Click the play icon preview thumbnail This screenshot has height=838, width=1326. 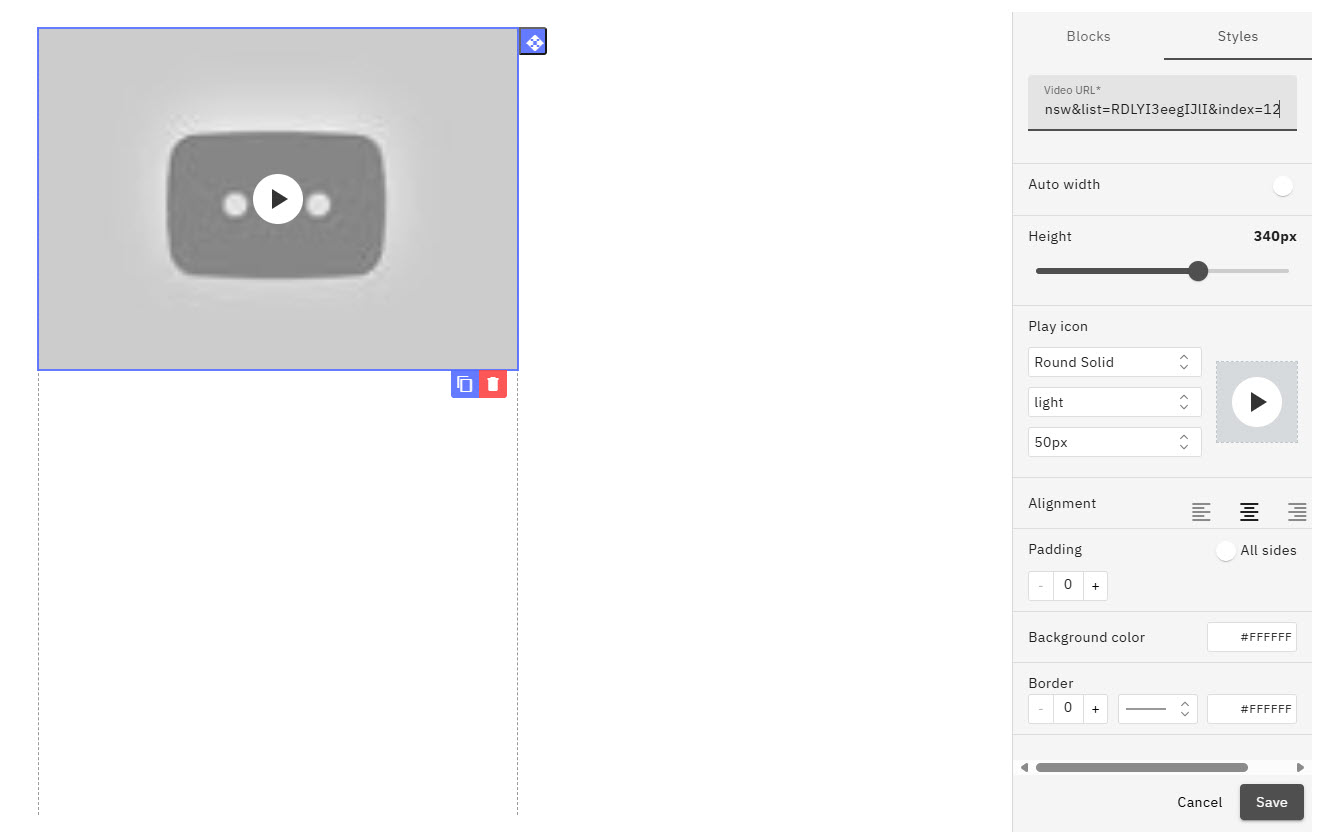(1256, 402)
